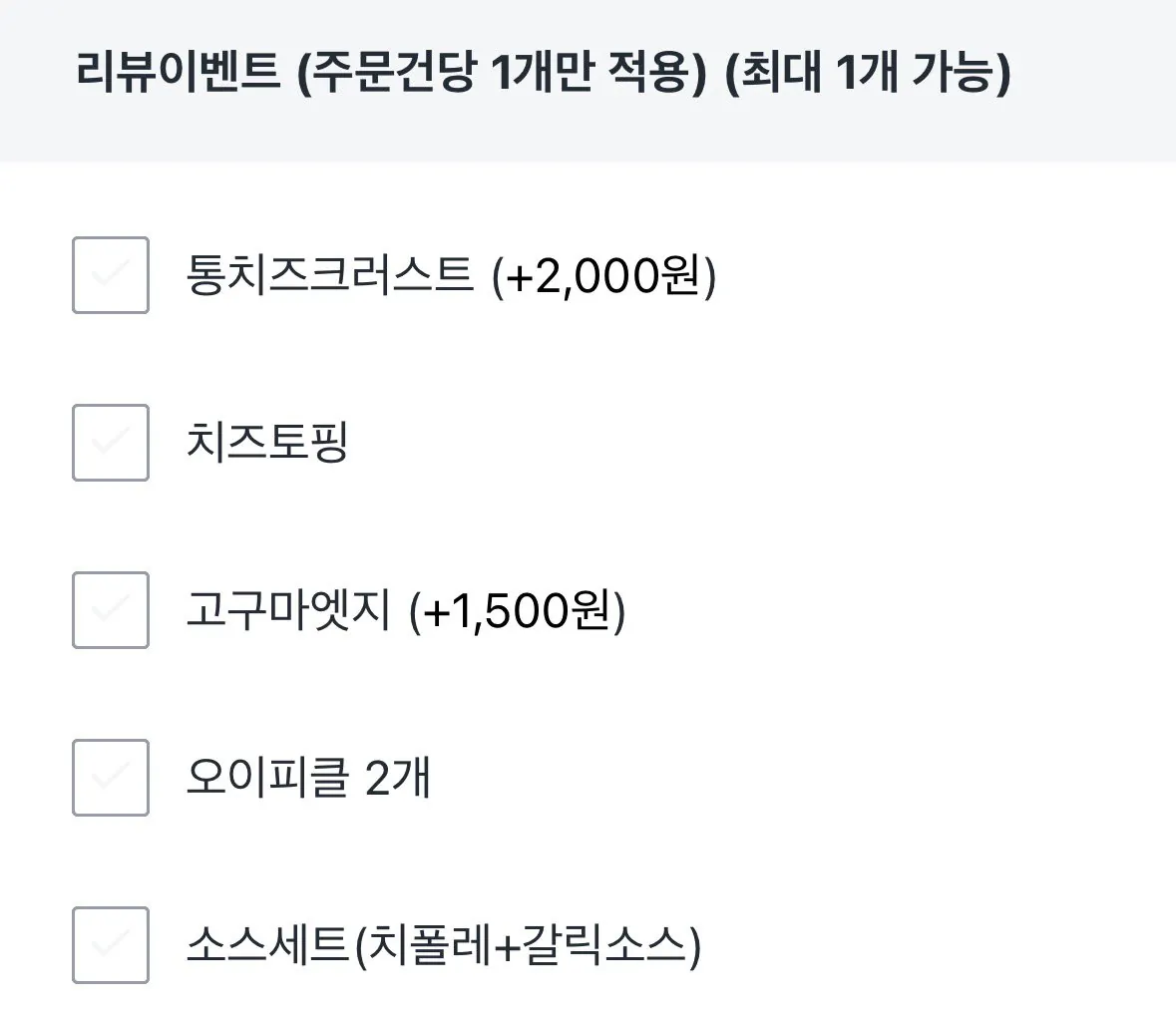Enable the 고구마엣지 checkbox
Viewport: 1176px width, 1015px height.
pos(111,610)
